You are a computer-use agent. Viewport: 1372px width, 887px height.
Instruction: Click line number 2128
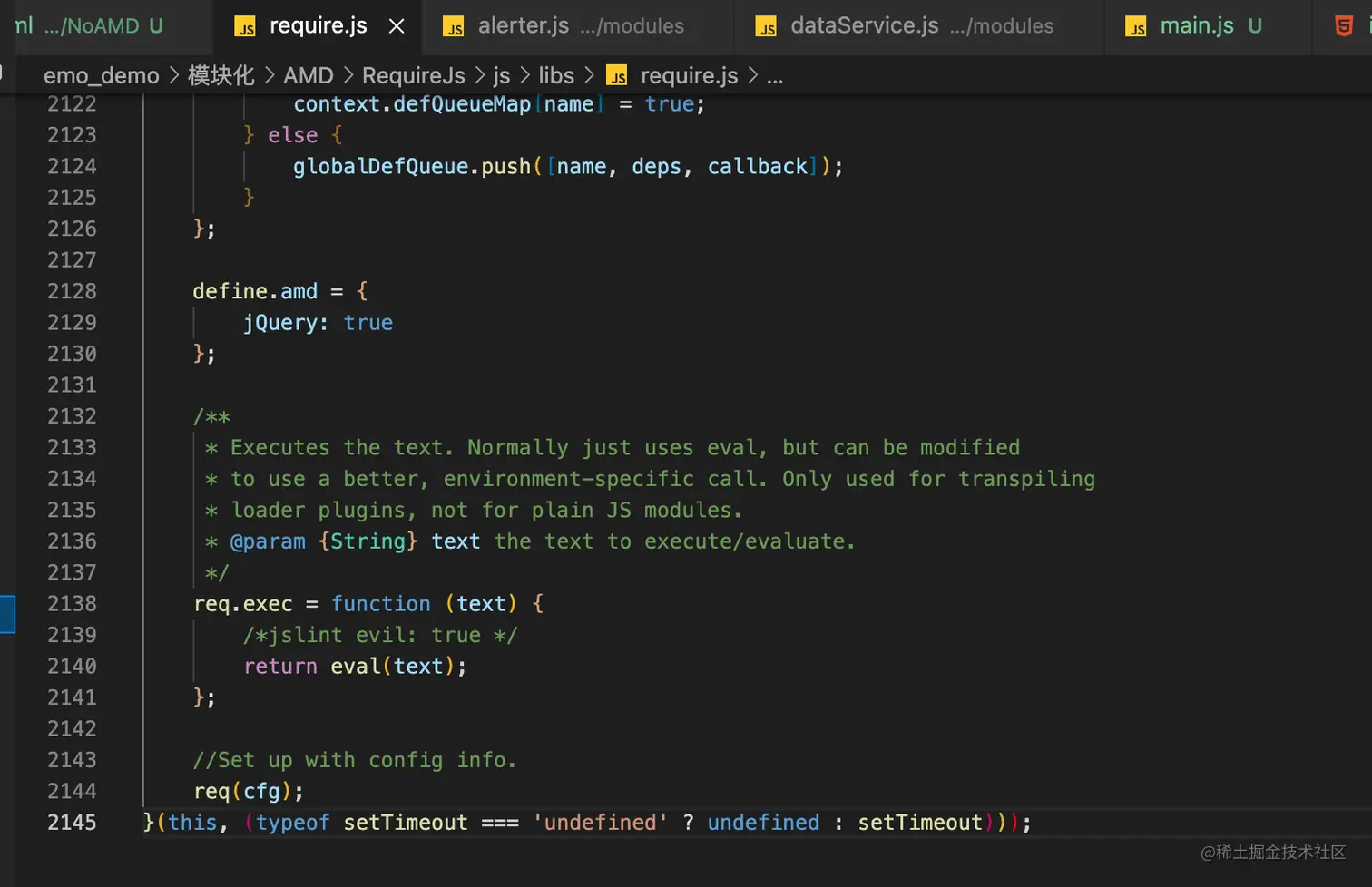[72, 291]
